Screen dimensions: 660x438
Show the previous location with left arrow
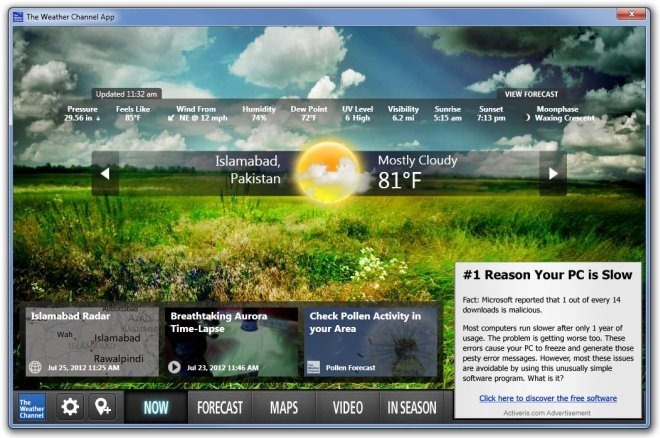(x=105, y=173)
